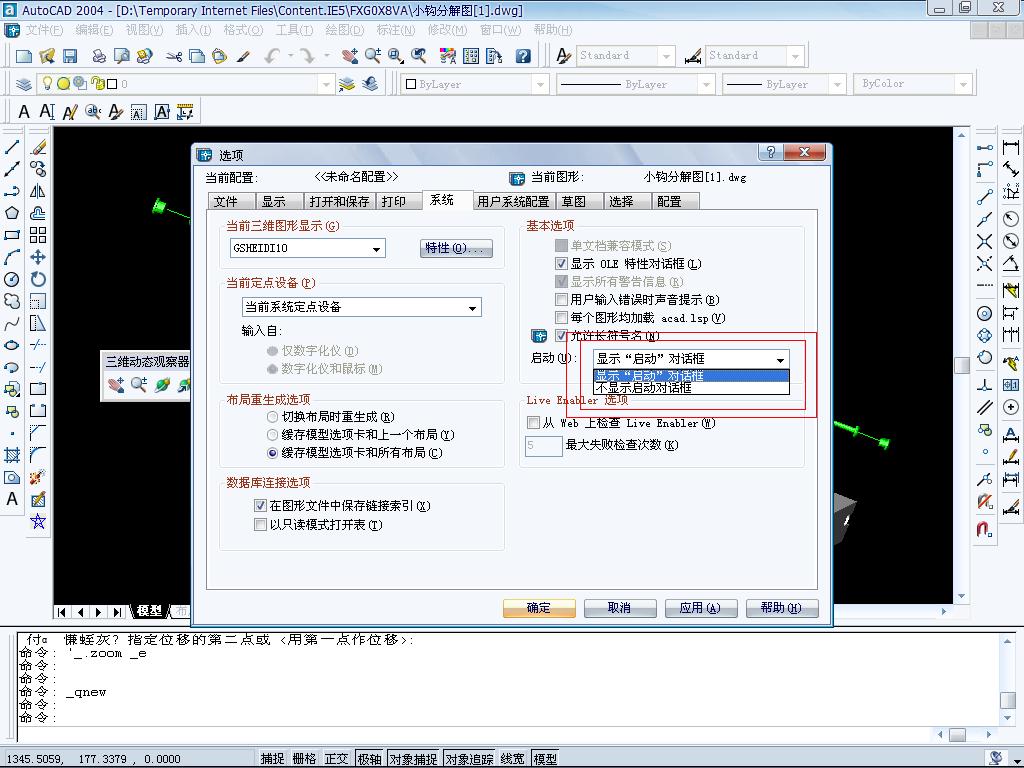Enable 从 Web 上检查 Live Enabler checkbox

click(x=533, y=423)
